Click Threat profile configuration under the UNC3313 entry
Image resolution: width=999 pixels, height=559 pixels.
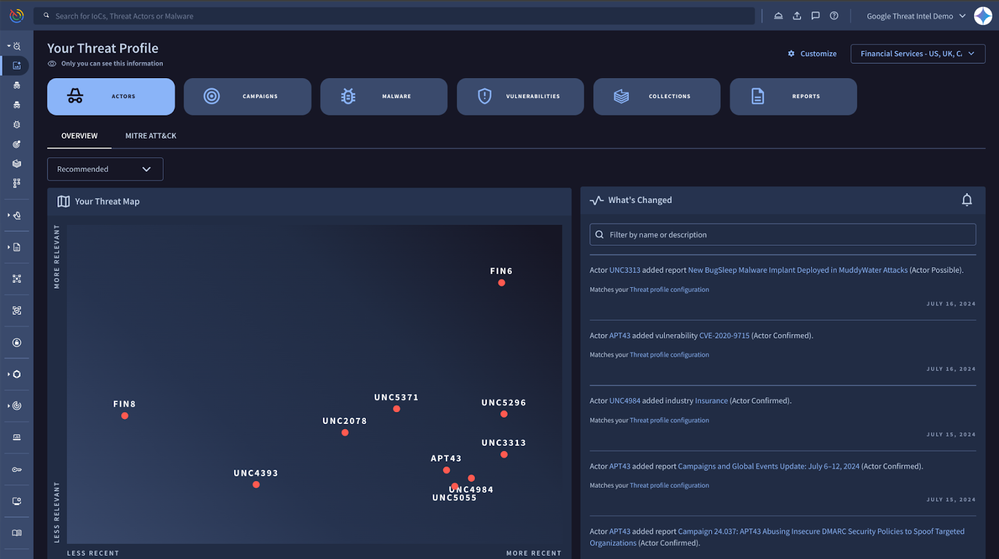(669, 289)
